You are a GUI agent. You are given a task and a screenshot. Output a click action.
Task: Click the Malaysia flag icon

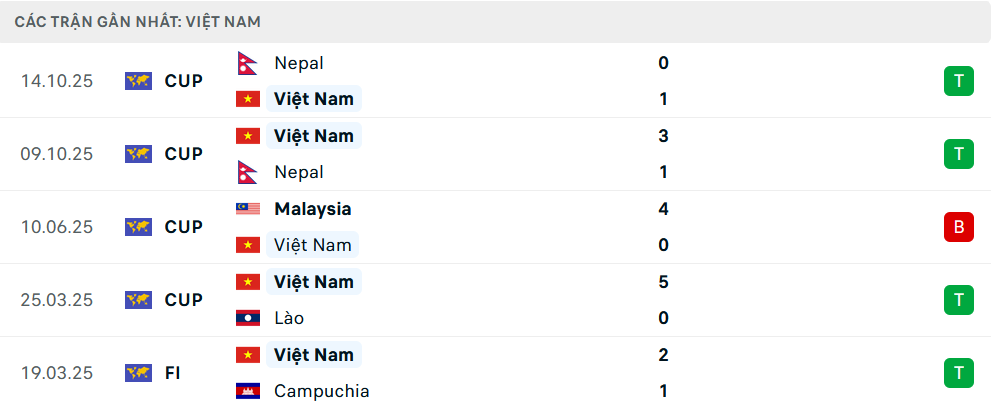coord(247,209)
